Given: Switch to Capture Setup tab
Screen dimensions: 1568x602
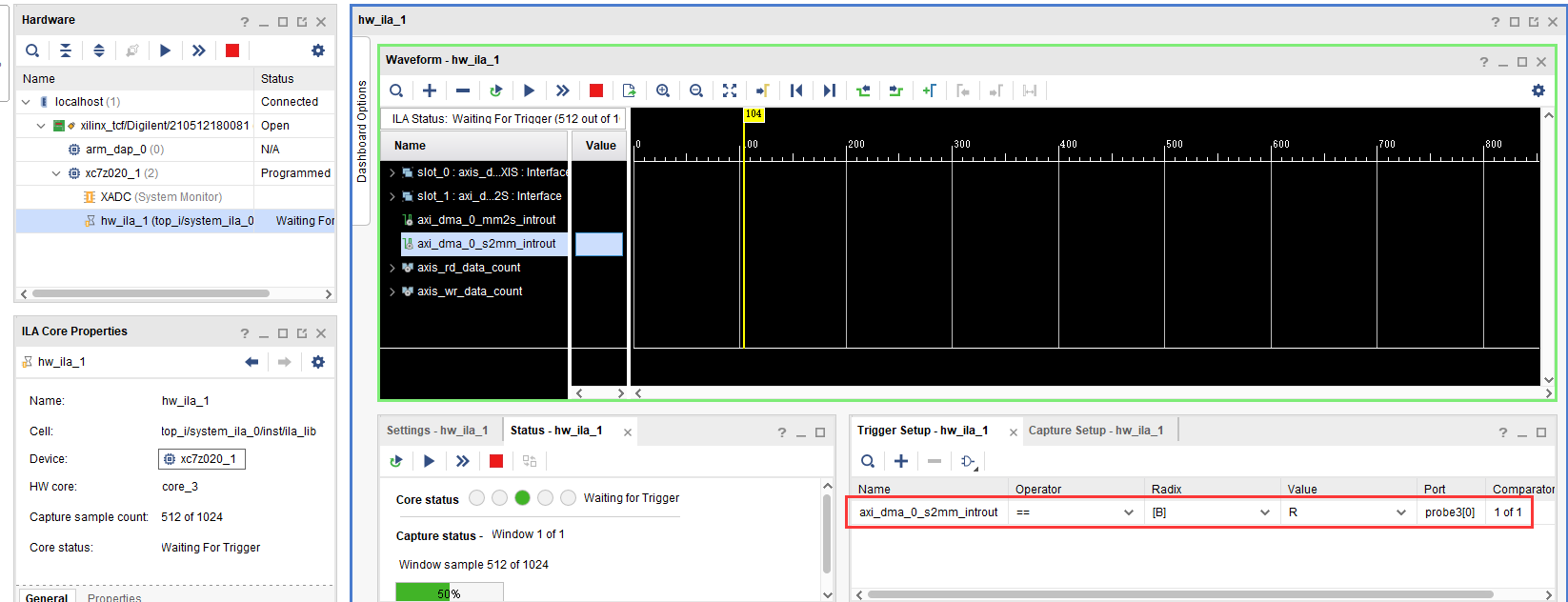Looking at the screenshot, I should click(x=1096, y=431).
